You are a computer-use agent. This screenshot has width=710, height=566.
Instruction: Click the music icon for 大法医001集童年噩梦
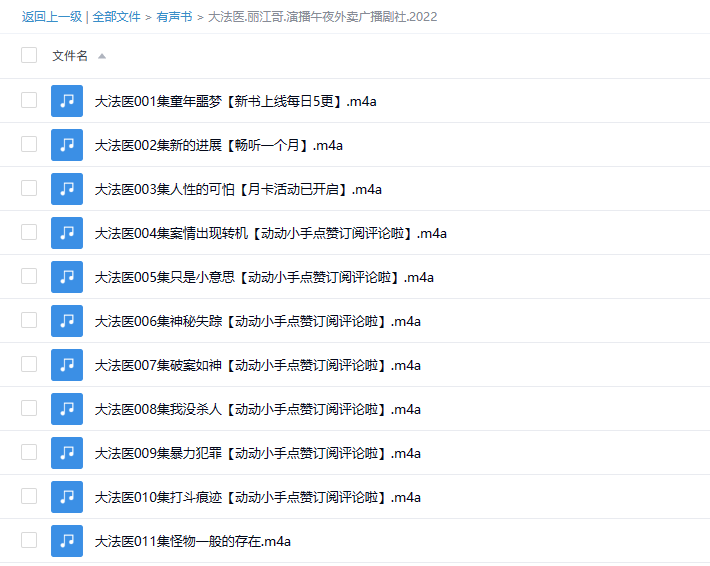pyautogui.click(x=67, y=101)
